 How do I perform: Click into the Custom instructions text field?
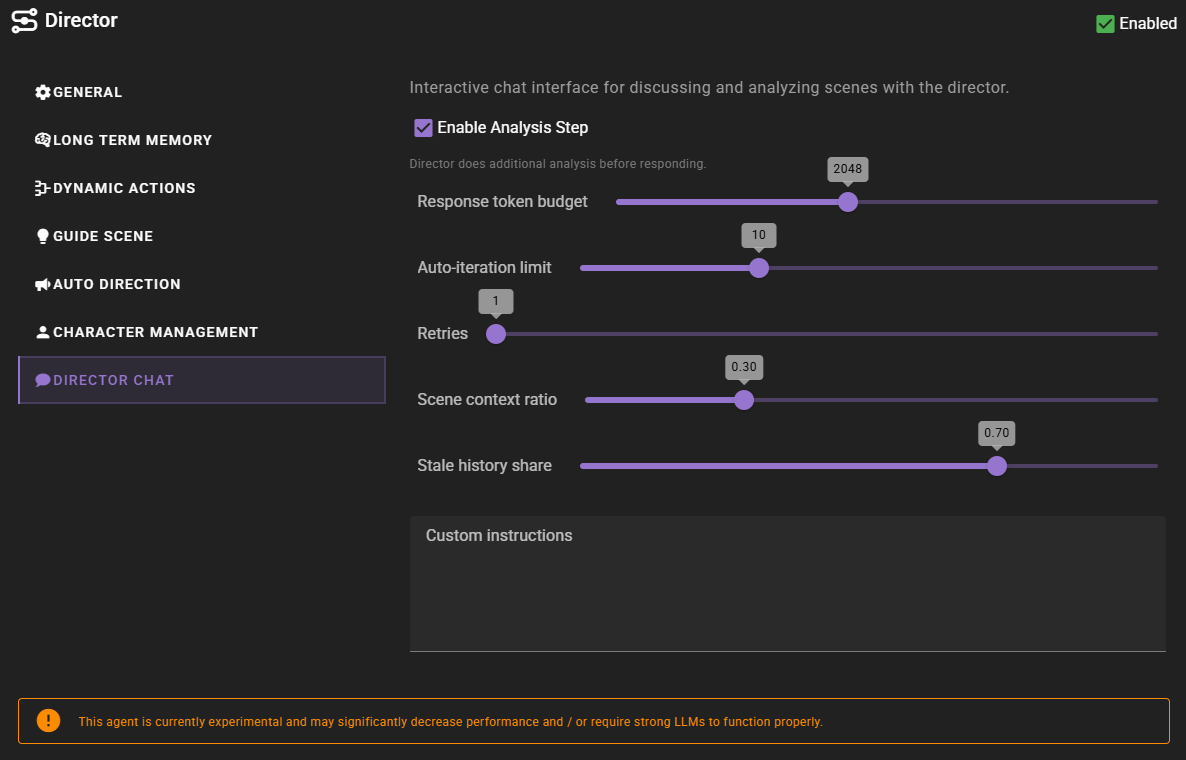(x=787, y=595)
